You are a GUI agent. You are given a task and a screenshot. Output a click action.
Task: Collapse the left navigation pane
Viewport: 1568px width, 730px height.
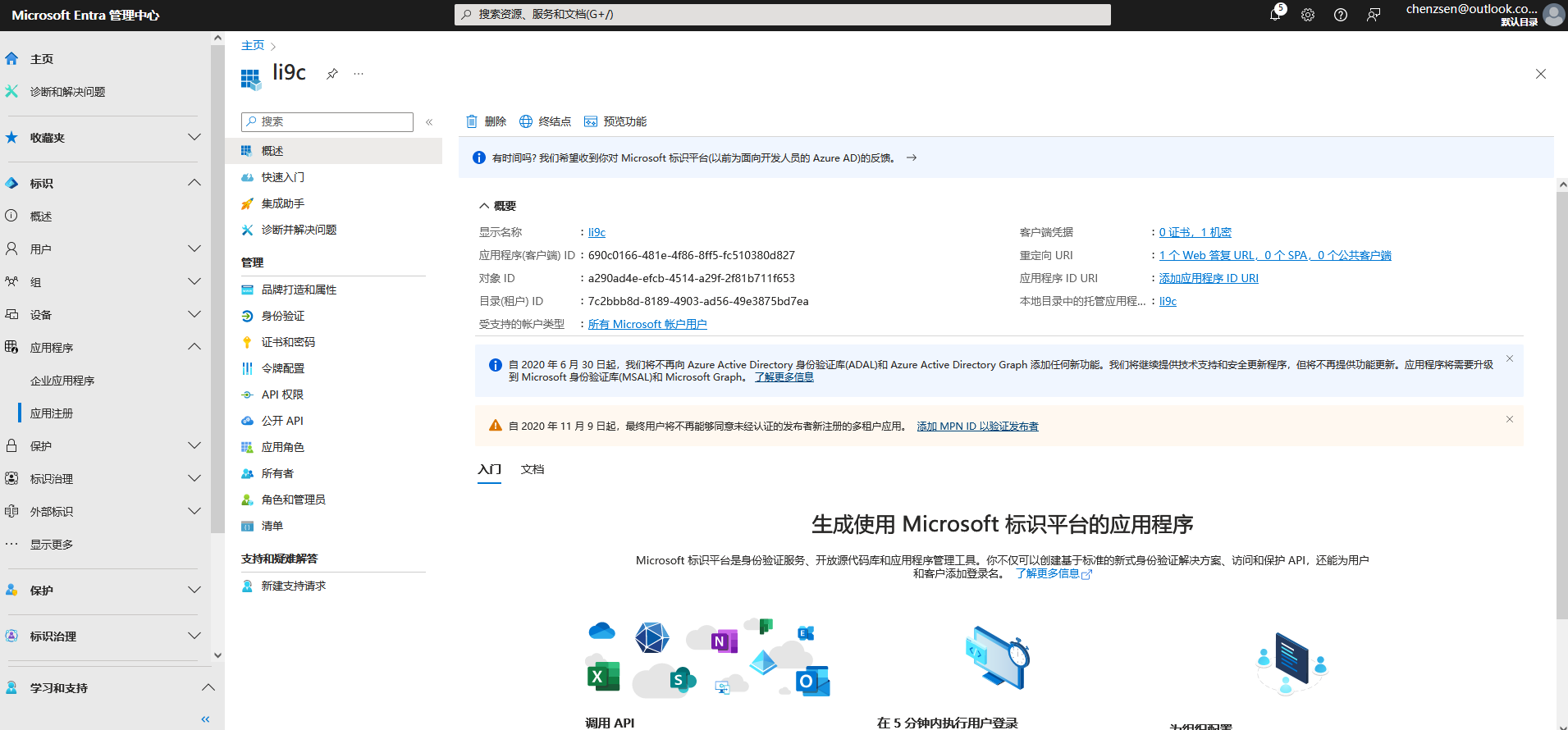(x=205, y=719)
